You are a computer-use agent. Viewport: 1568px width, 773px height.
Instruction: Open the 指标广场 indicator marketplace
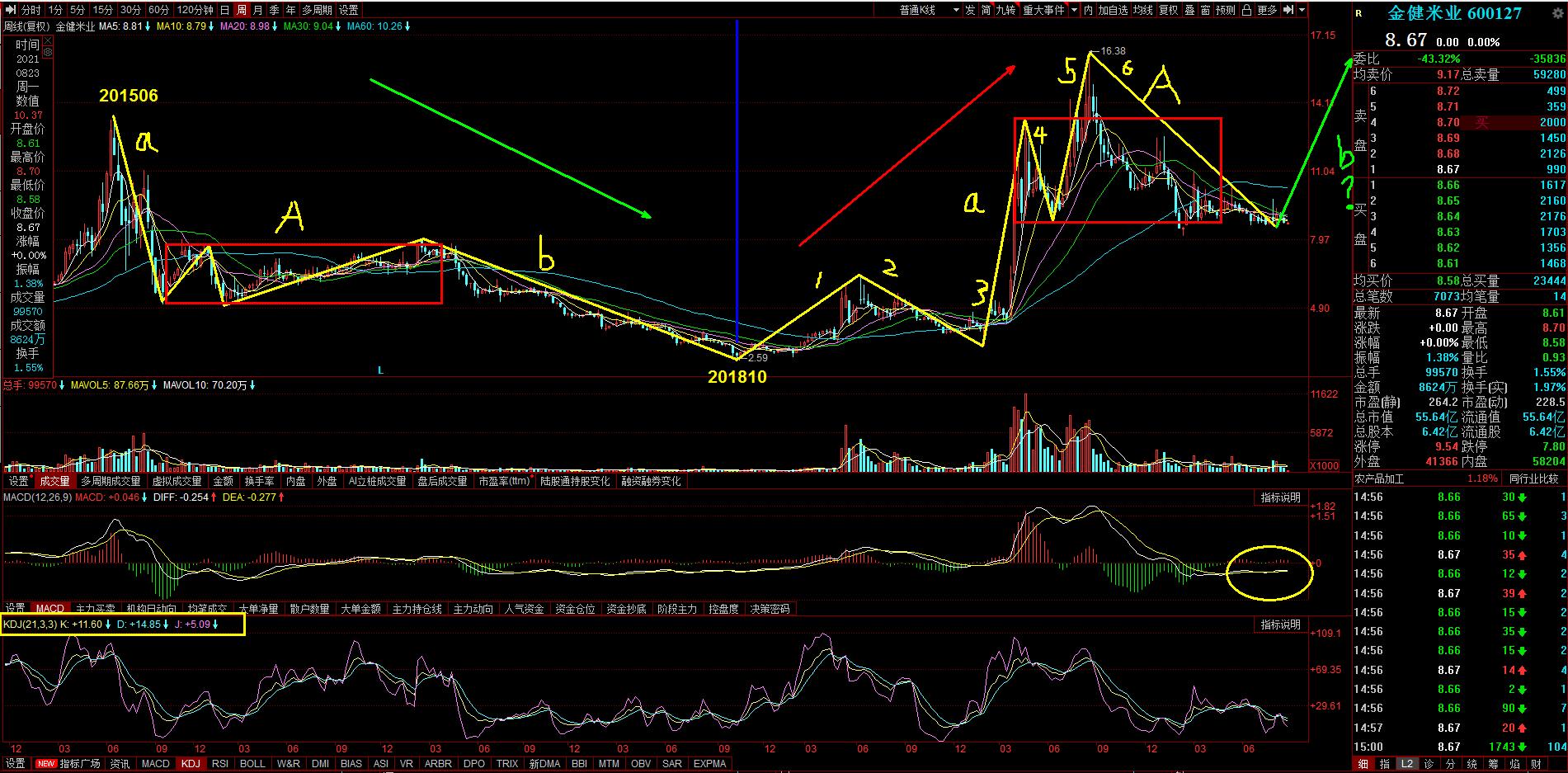(80, 764)
